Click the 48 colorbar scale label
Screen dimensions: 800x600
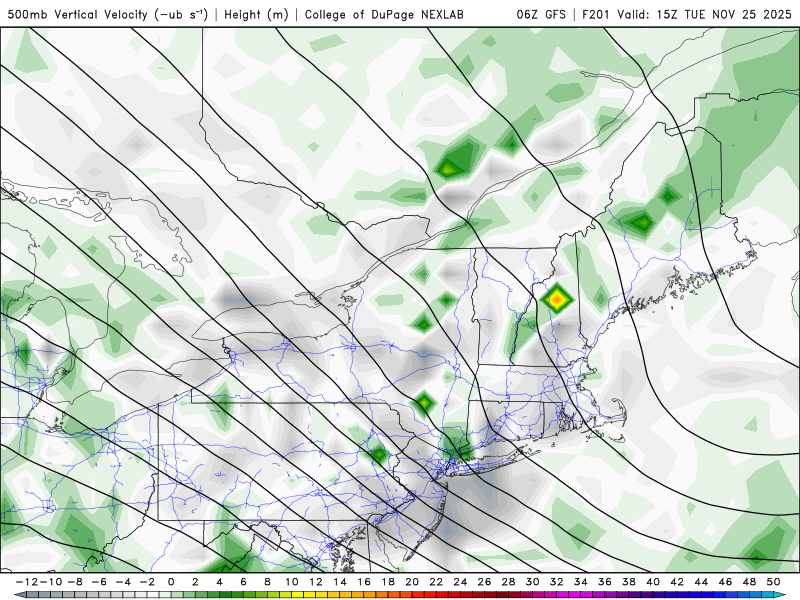pyautogui.click(x=749, y=582)
